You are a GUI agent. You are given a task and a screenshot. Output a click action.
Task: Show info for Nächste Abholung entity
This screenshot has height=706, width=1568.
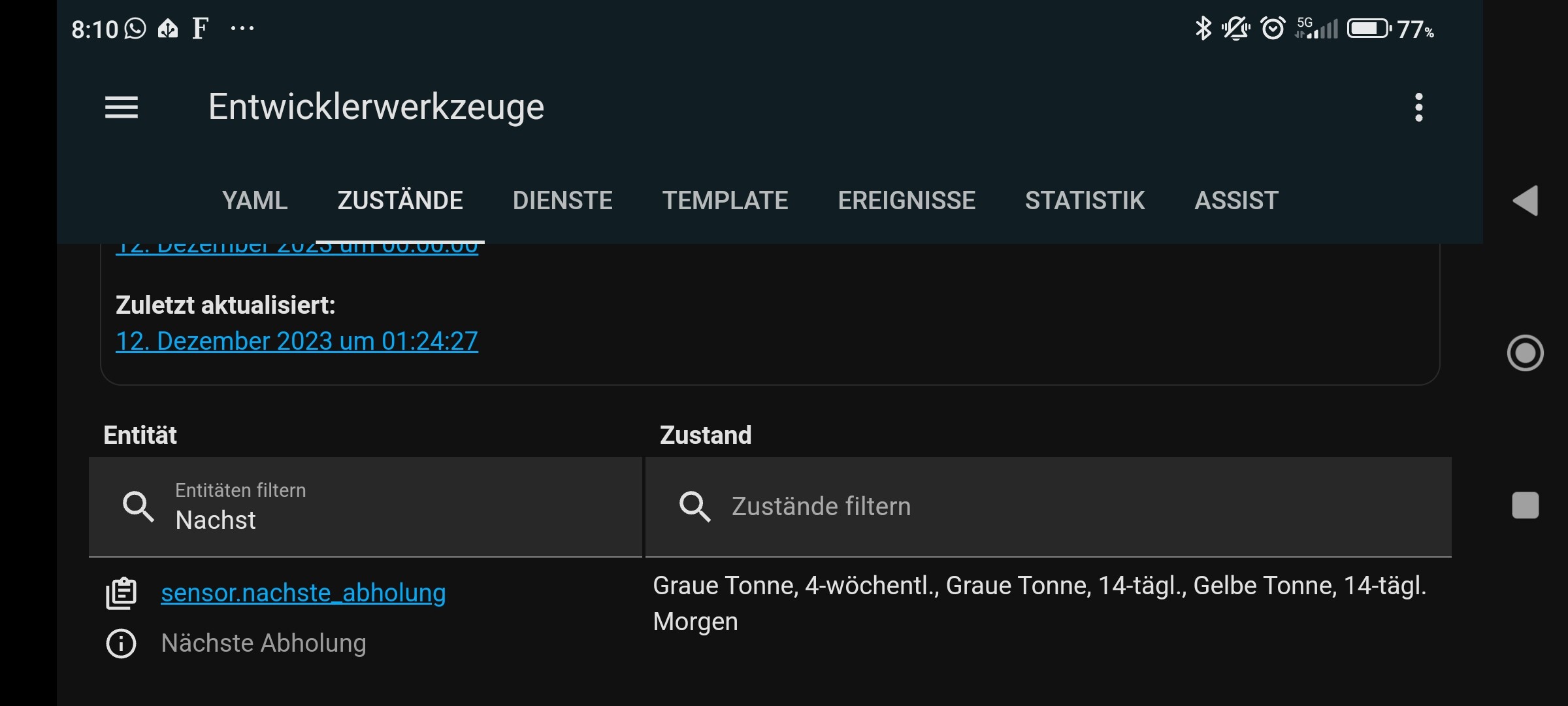(121, 643)
